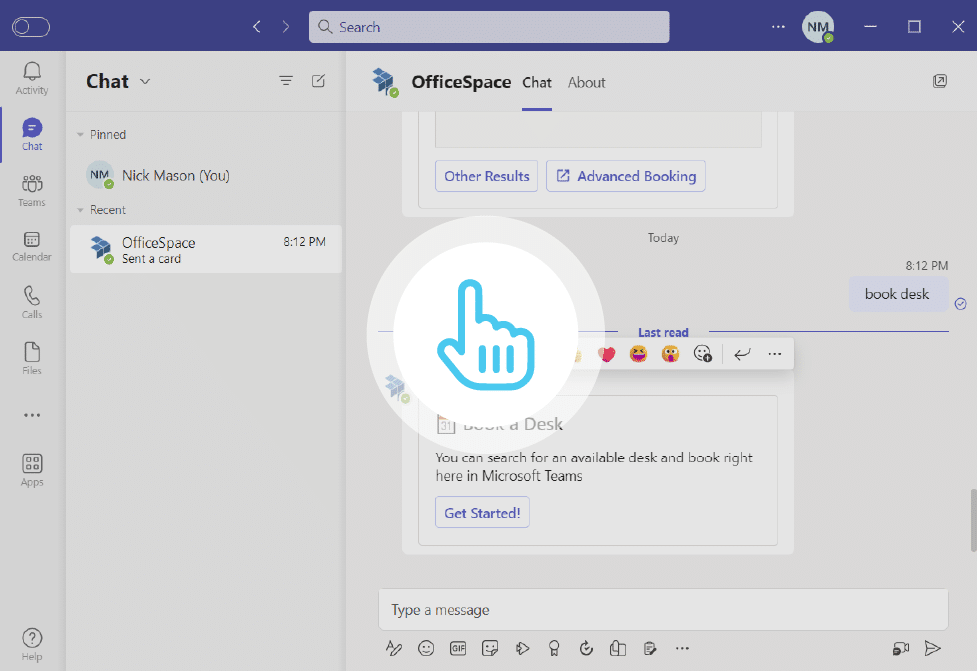Image resolution: width=977 pixels, height=671 pixels.
Task: React with the laughing emoji
Action: pos(638,353)
